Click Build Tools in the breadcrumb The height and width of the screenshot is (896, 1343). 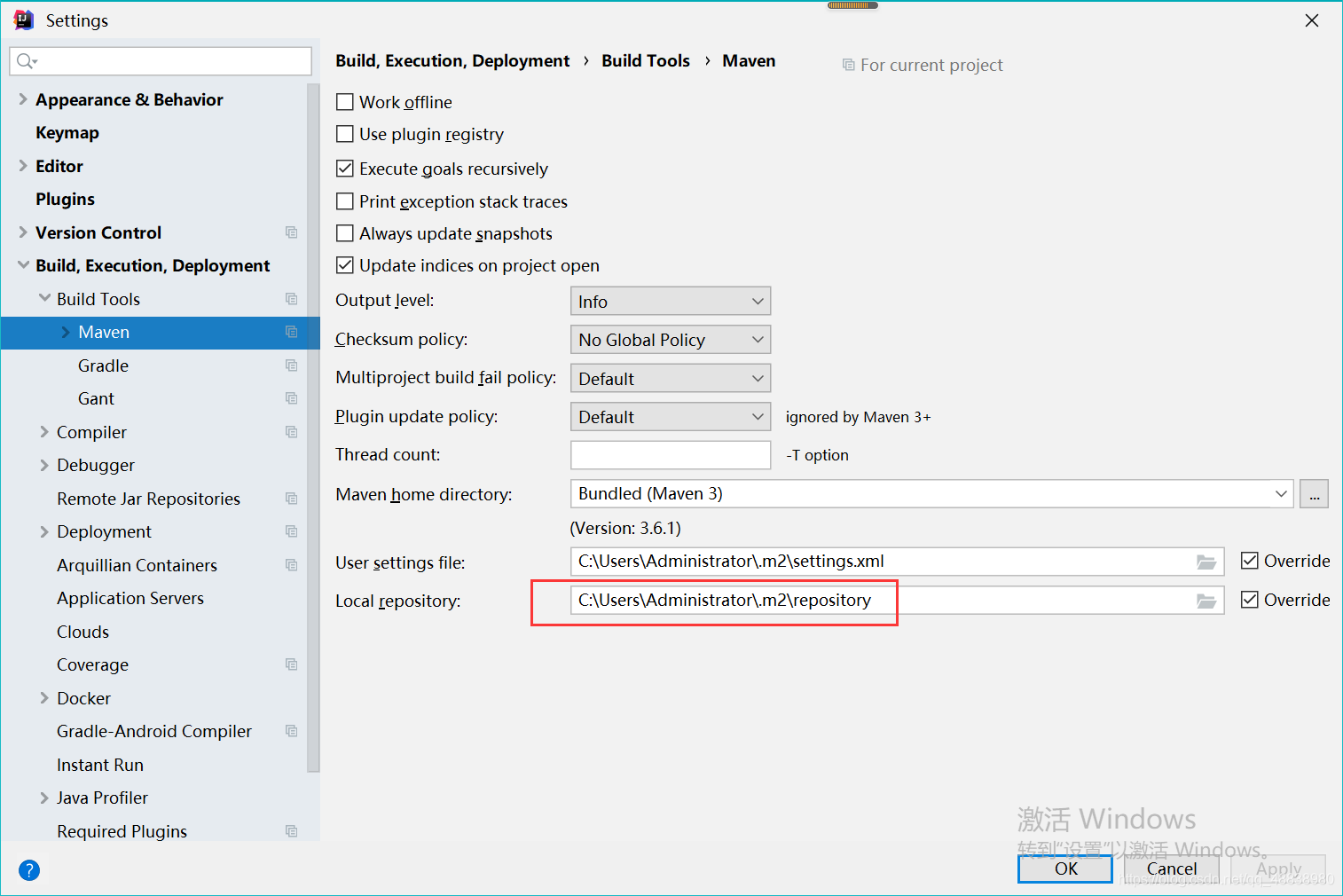(646, 60)
